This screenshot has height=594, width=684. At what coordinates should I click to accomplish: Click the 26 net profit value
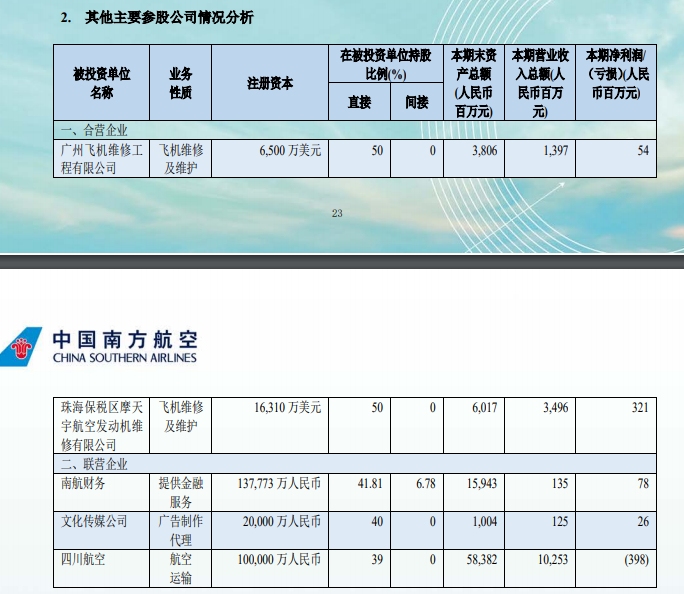click(643, 521)
